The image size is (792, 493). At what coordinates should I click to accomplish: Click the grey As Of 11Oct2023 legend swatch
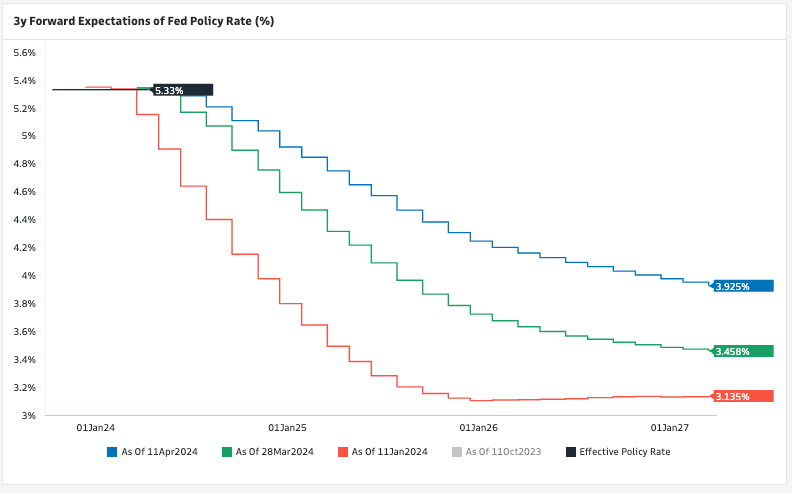tap(457, 452)
